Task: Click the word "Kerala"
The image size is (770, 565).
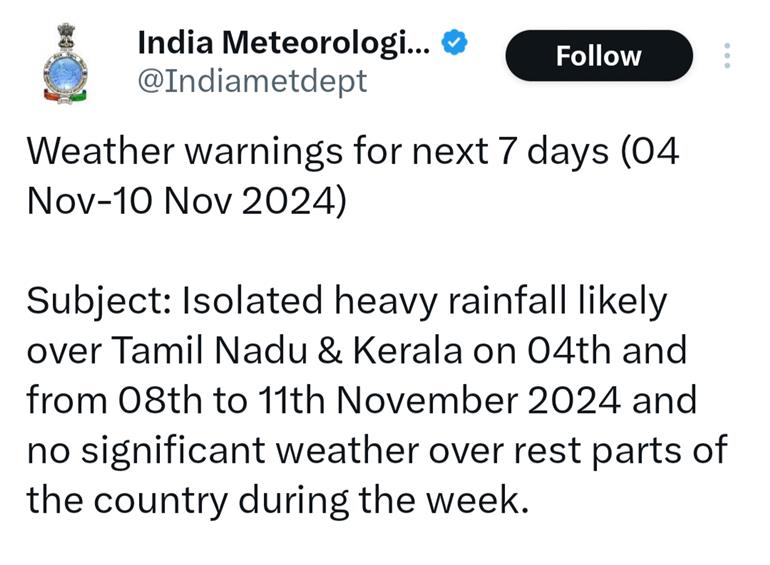Action: tap(412, 350)
